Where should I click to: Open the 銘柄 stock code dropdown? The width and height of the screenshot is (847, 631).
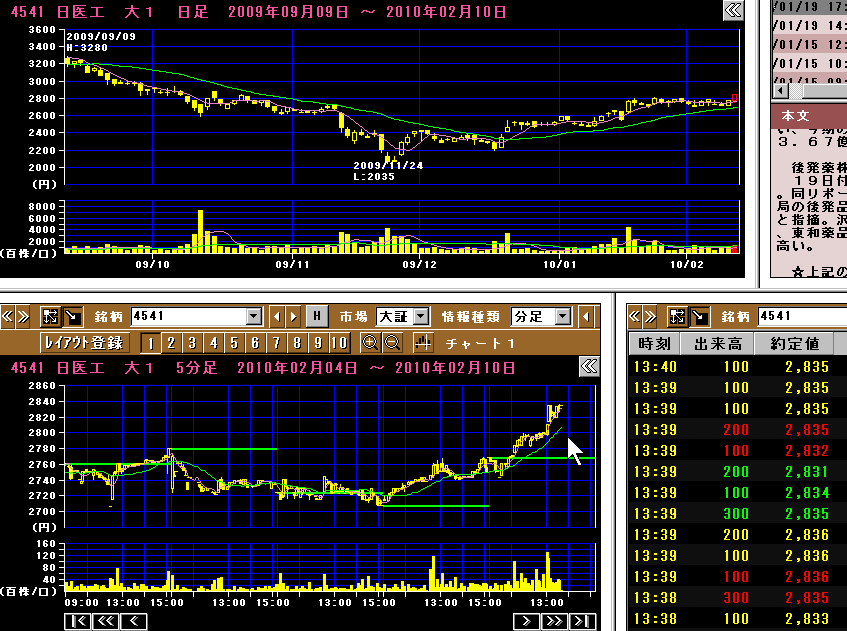[x=253, y=317]
